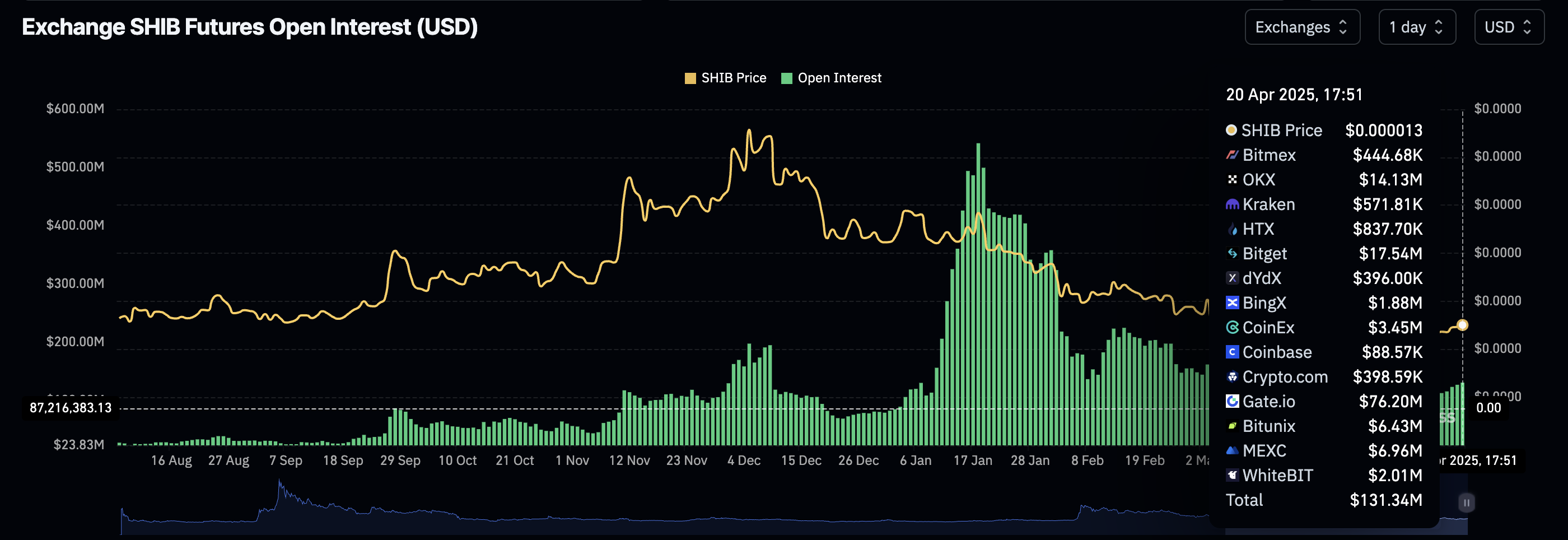Click the yellow SHIB Price legend swatch
Image resolution: width=1568 pixels, height=540 pixels.
[690, 78]
